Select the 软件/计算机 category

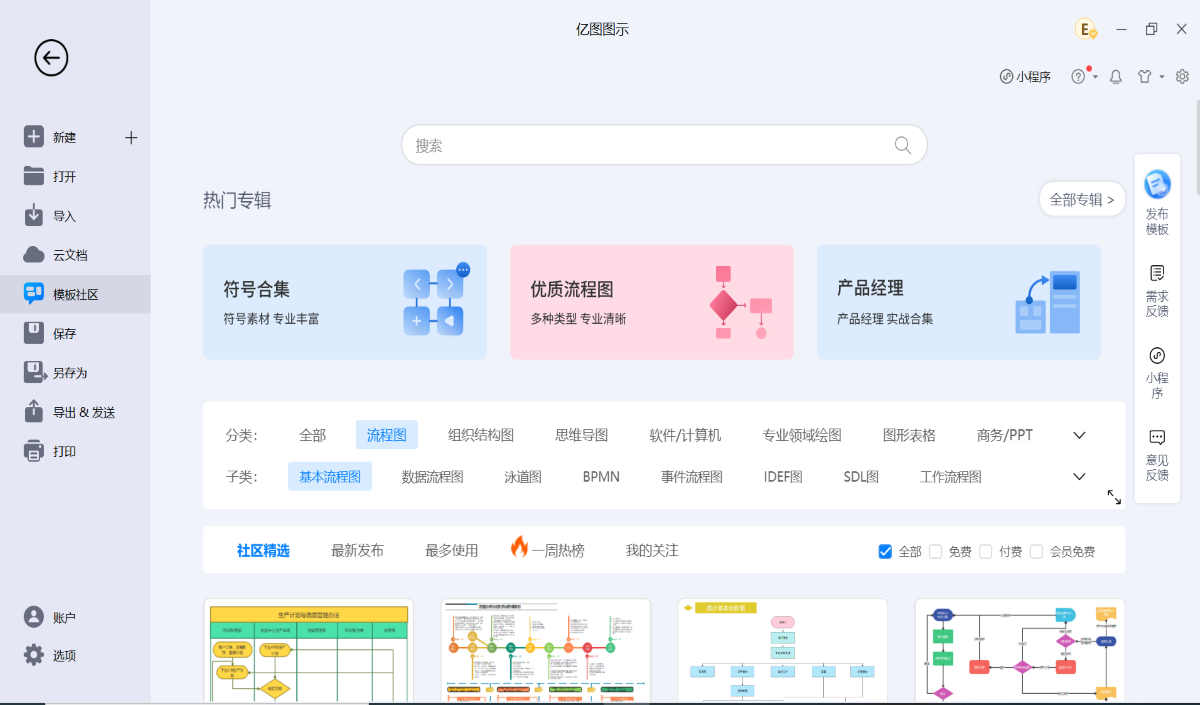685,435
